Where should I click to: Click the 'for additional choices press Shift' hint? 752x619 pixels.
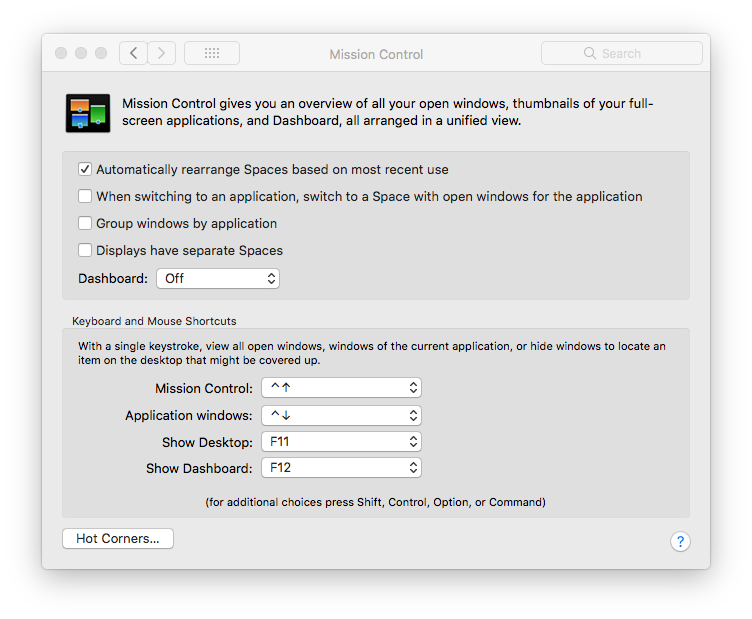pos(376,502)
